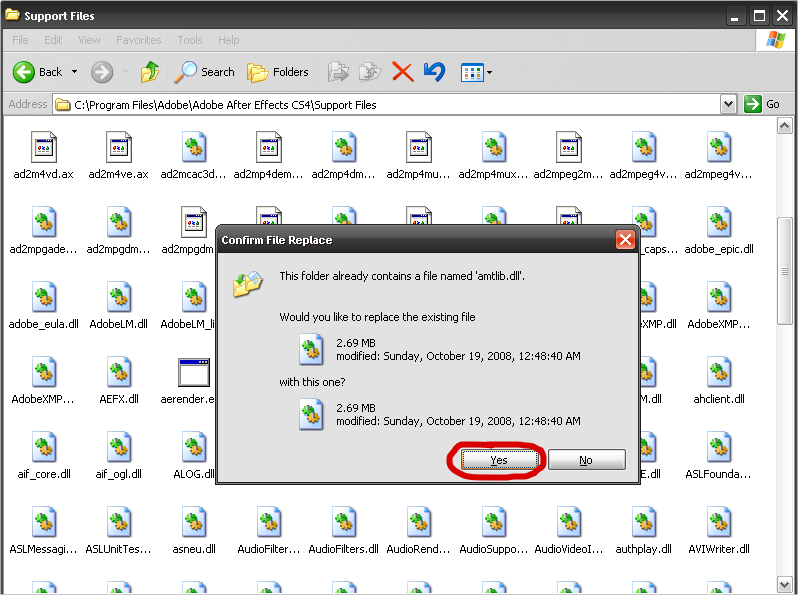The image size is (798, 595).
Task: Click the vertical scrollbar thumb
Action: (784, 271)
